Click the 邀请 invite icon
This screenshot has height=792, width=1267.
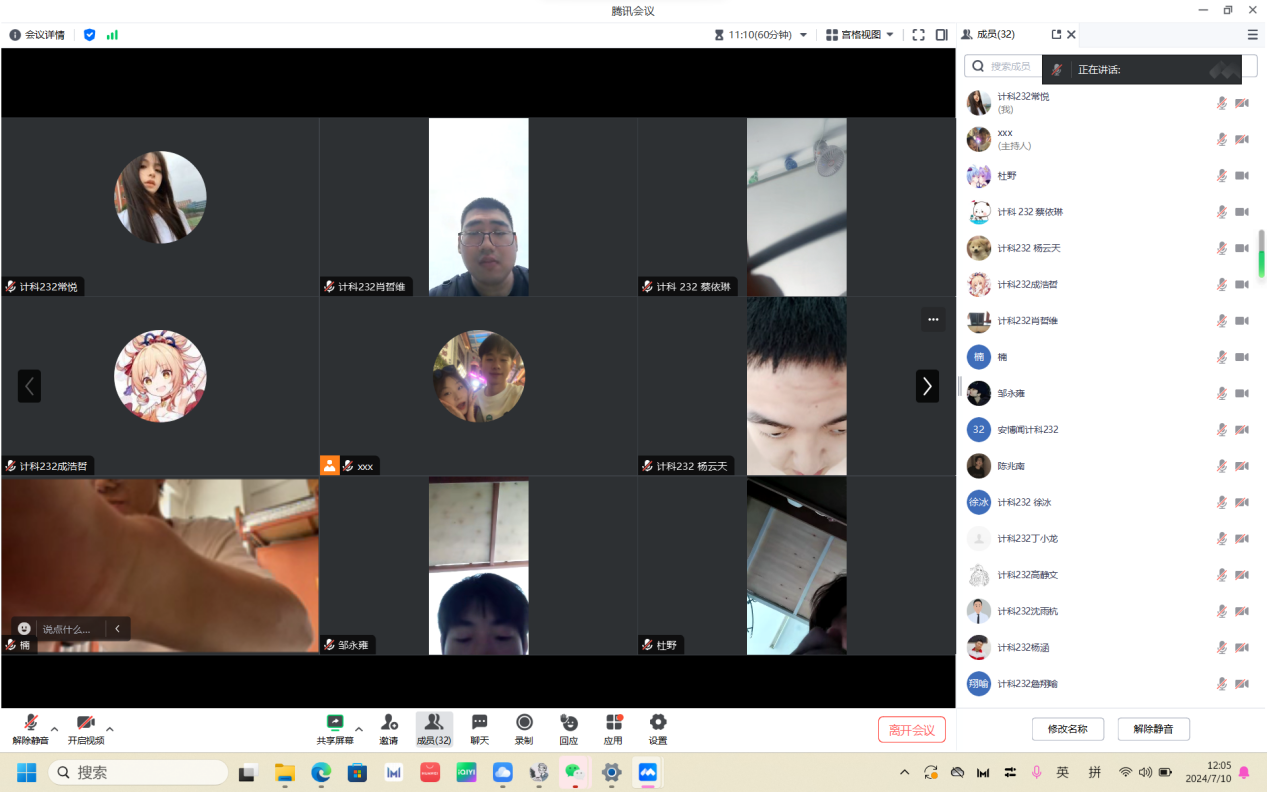click(388, 728)
